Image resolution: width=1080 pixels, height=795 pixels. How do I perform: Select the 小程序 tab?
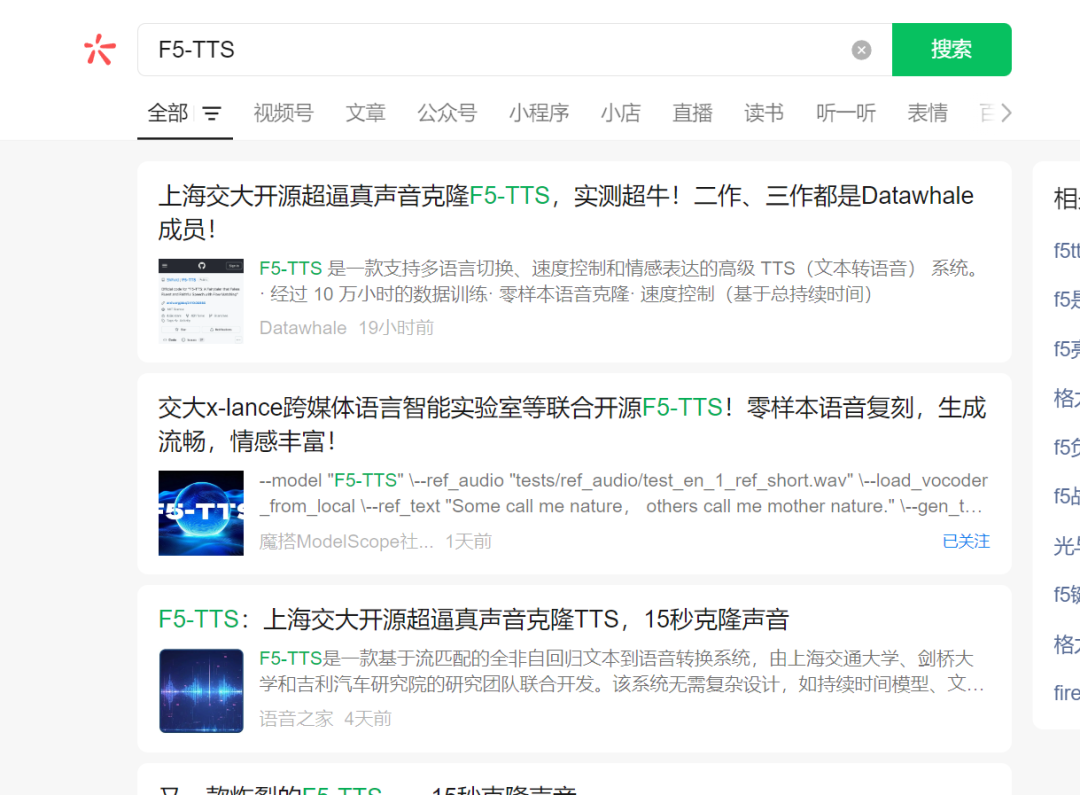click(539, 113)
